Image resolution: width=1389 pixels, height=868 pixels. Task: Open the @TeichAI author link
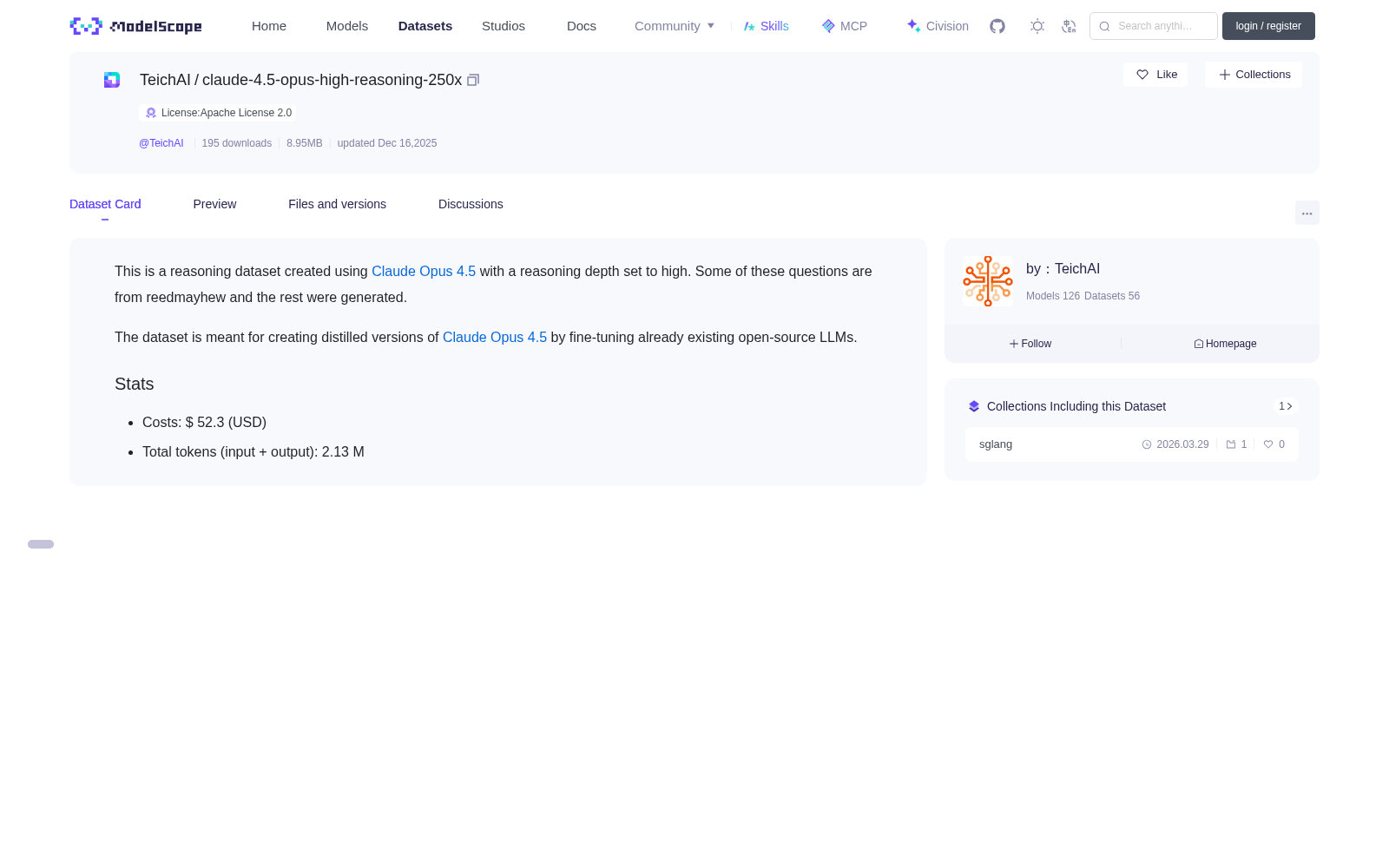[x=161, y=143]
